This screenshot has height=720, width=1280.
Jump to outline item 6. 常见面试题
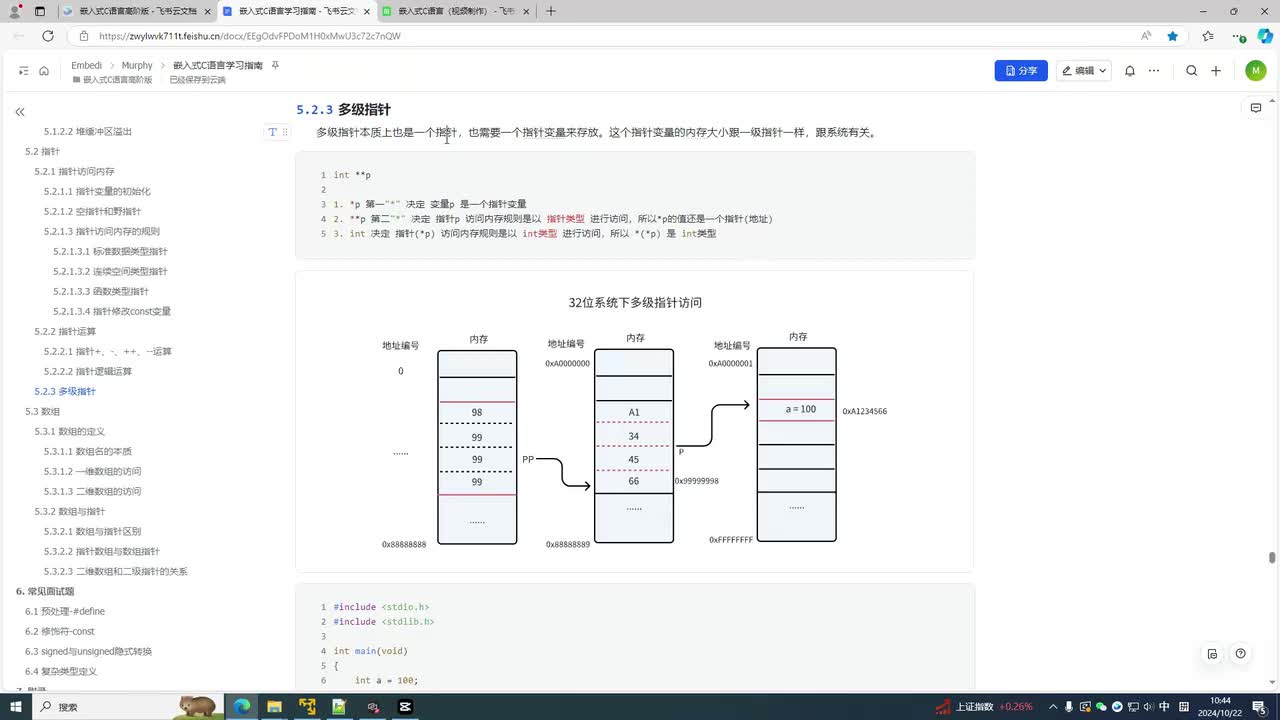tap(45, 591)
